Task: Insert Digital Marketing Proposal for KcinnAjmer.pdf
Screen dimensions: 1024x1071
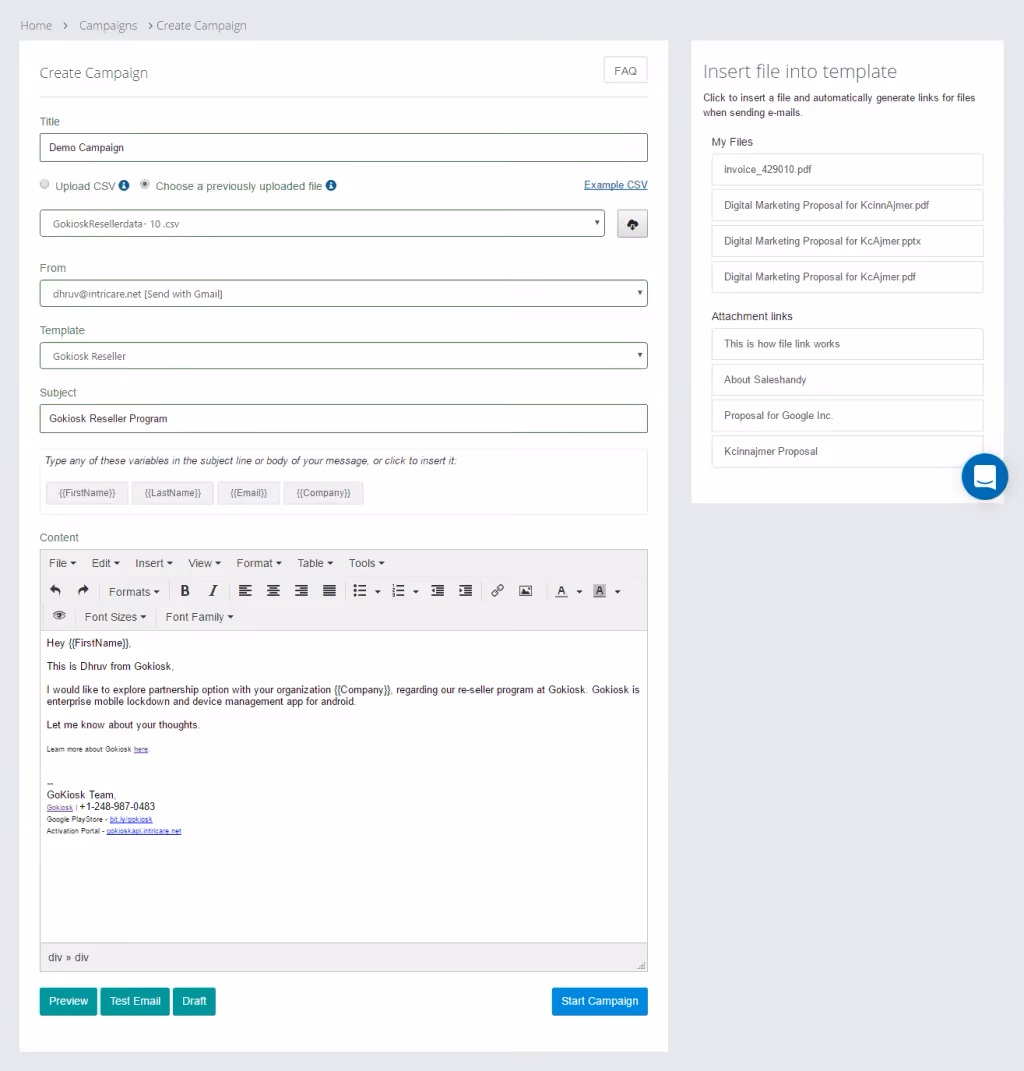Action: click(847, 205)
